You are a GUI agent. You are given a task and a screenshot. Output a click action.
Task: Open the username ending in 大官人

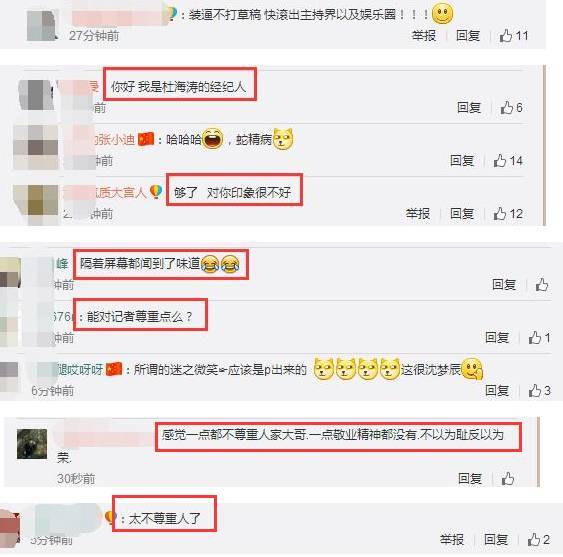[120, 193]
